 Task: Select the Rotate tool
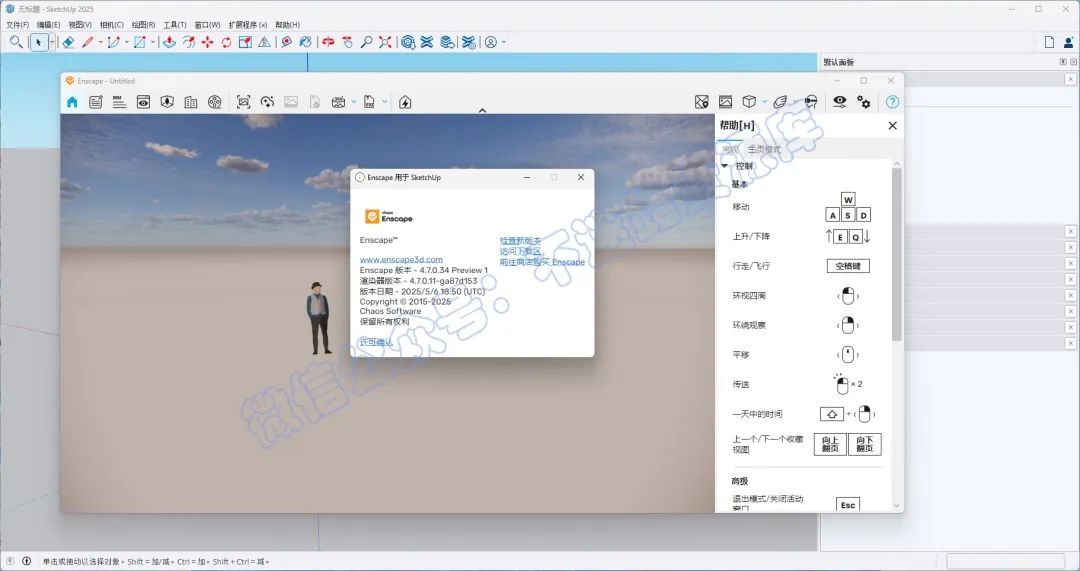pos(226,42)
